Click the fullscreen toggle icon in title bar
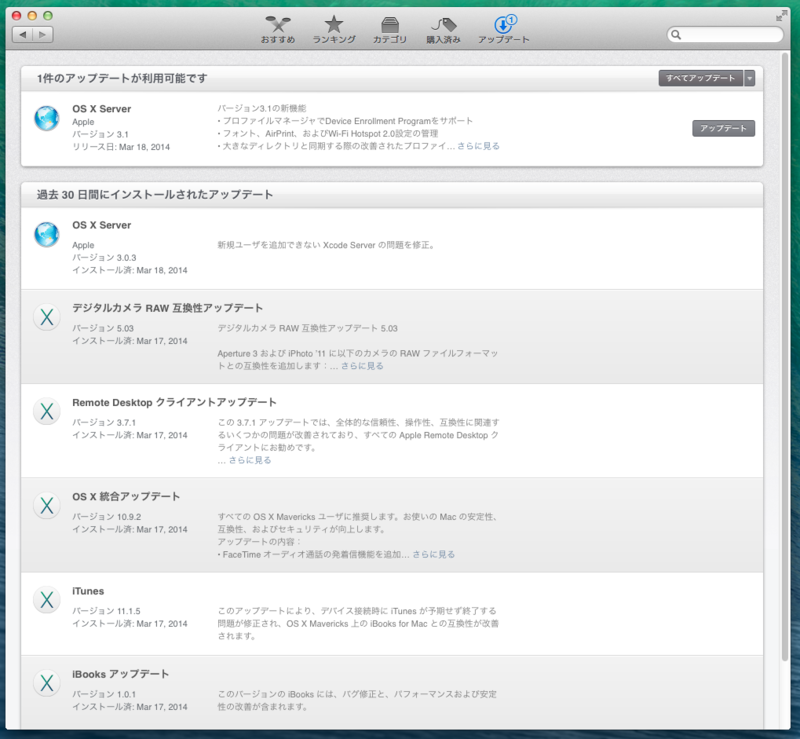 click(781, 16)
